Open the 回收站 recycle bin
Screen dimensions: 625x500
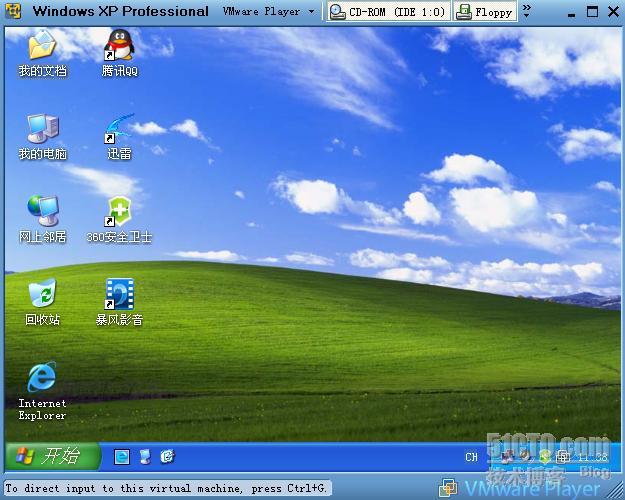click(x=42, y=302)
